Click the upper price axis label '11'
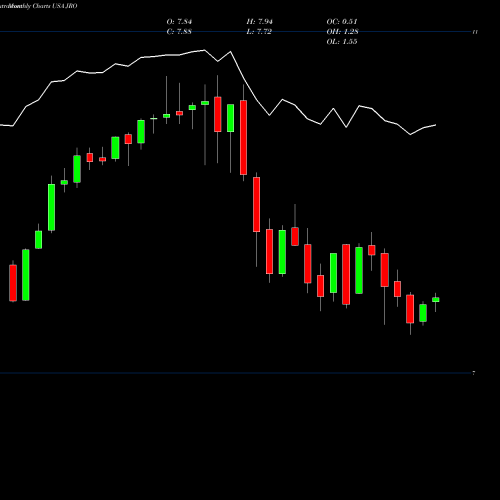Screen dimensions: 500x500 click(475, 32)
